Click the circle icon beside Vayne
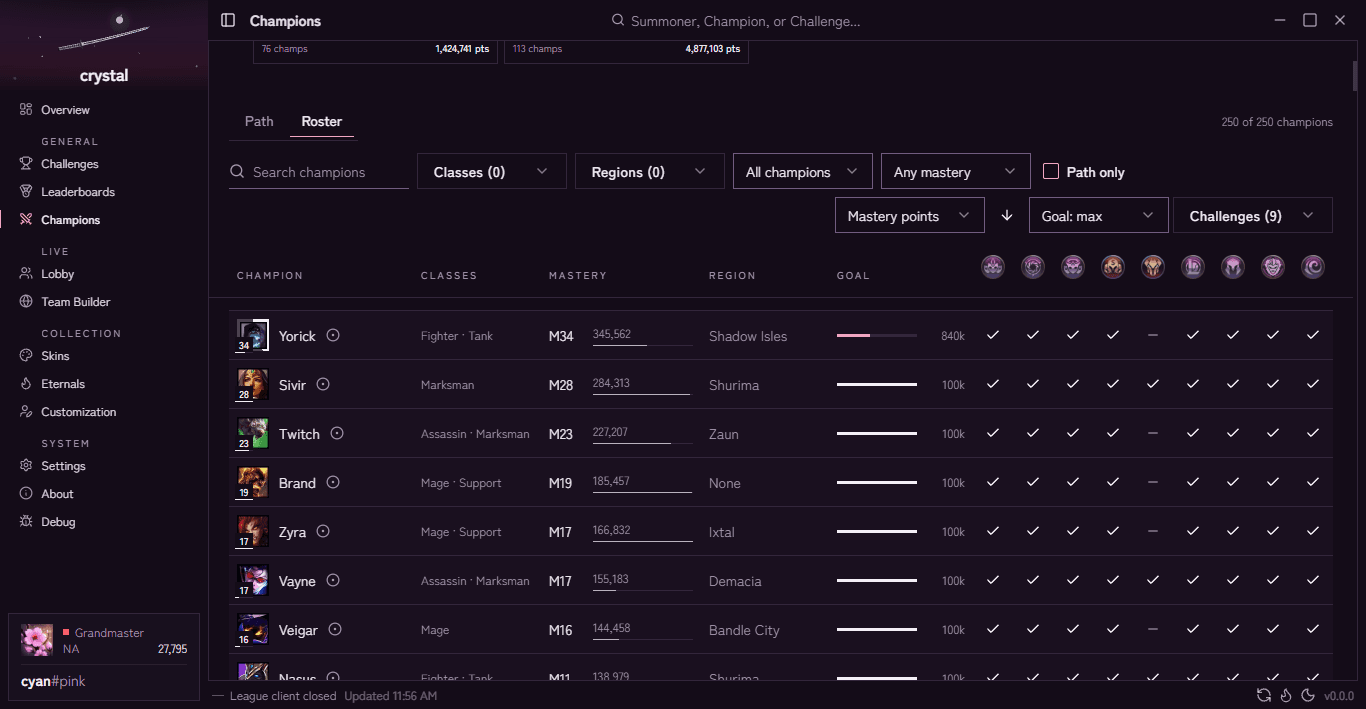This screenshot has width=1366, height=709. pyautogui.click(x=333, y=581)
